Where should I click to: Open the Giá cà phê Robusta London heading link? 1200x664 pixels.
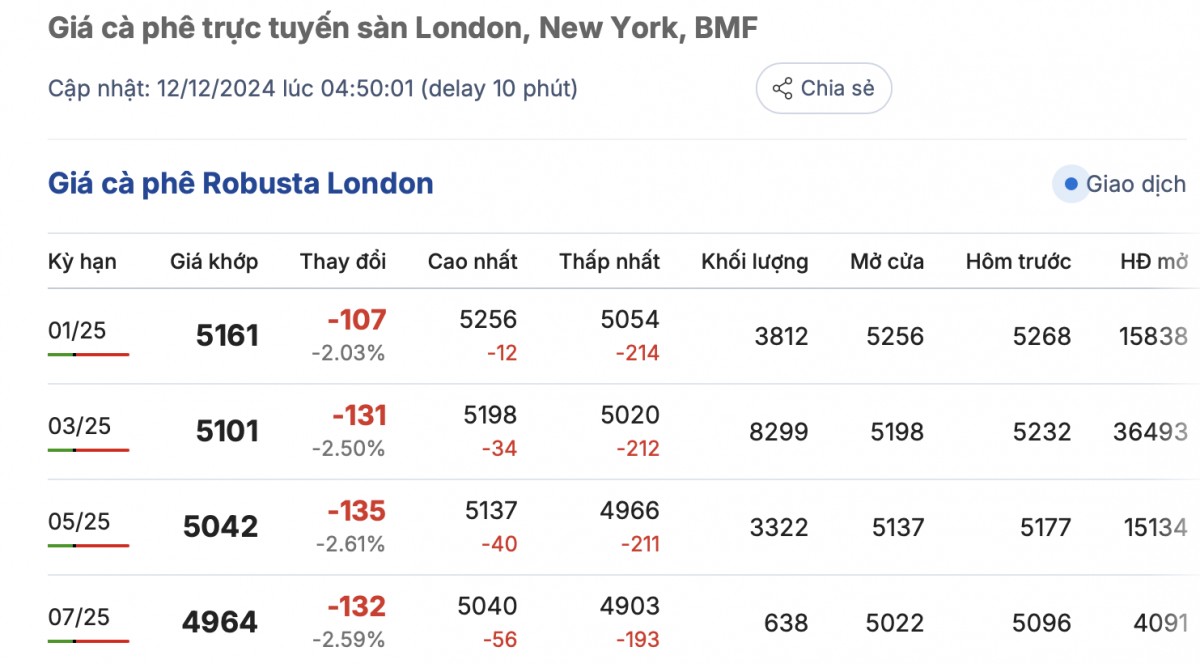[240, 184]
